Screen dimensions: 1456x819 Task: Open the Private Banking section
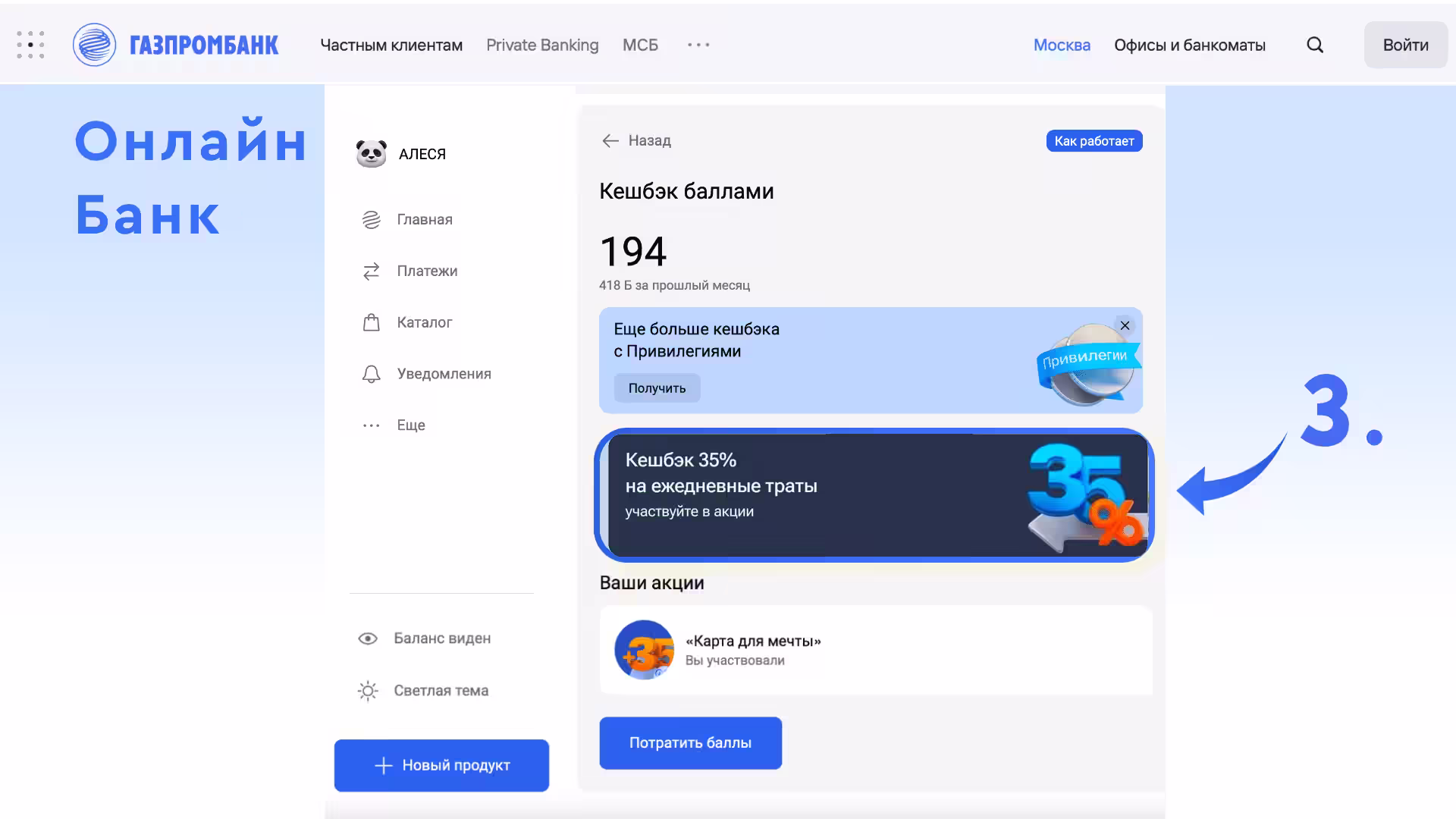pos(542,45)
